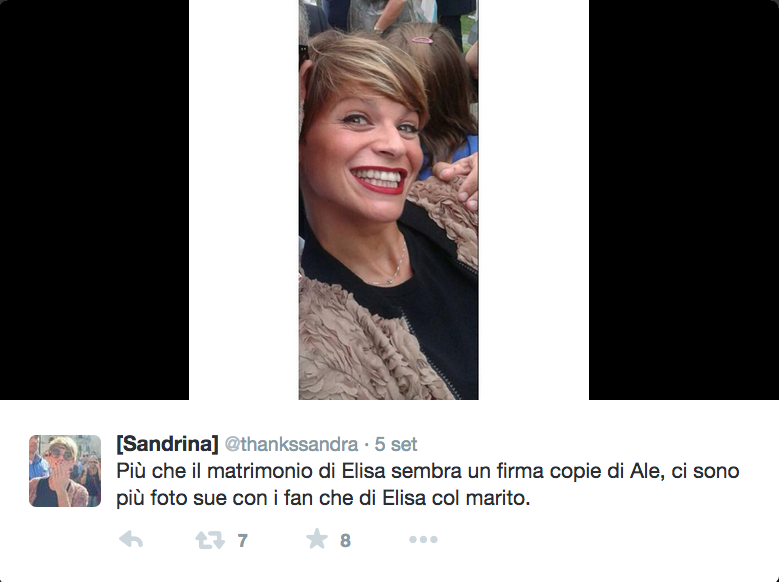Open the tweet permalink via '5 set' timestamp
This screenshot has height=582, width=779.
(396, 444)
